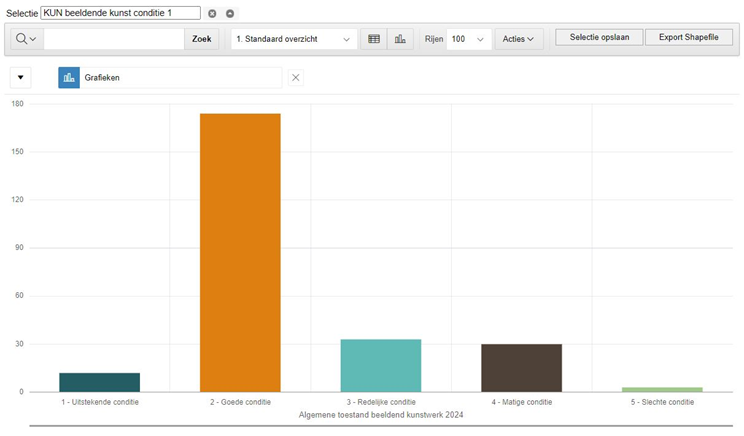Click the Zoek button
The height and width of the screenshot is (436, 744).
(201, 39)
